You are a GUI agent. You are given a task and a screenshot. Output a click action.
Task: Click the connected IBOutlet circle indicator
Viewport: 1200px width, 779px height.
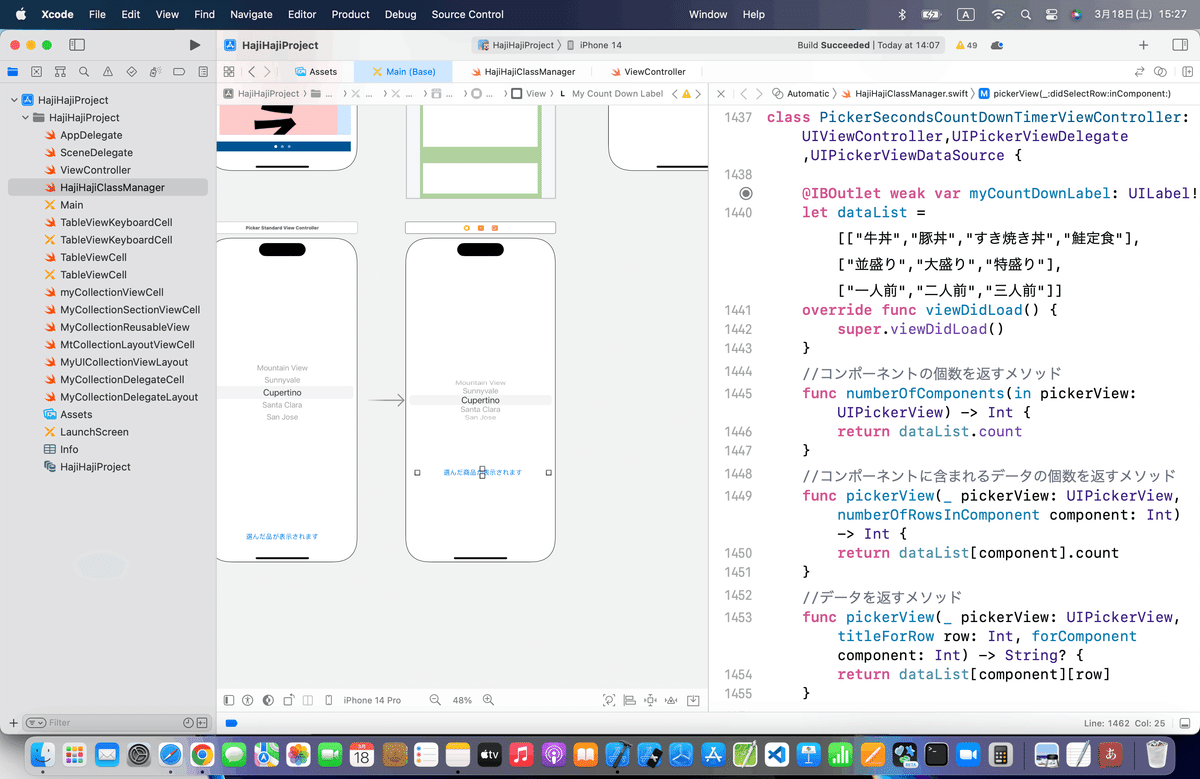click(745, 193)
